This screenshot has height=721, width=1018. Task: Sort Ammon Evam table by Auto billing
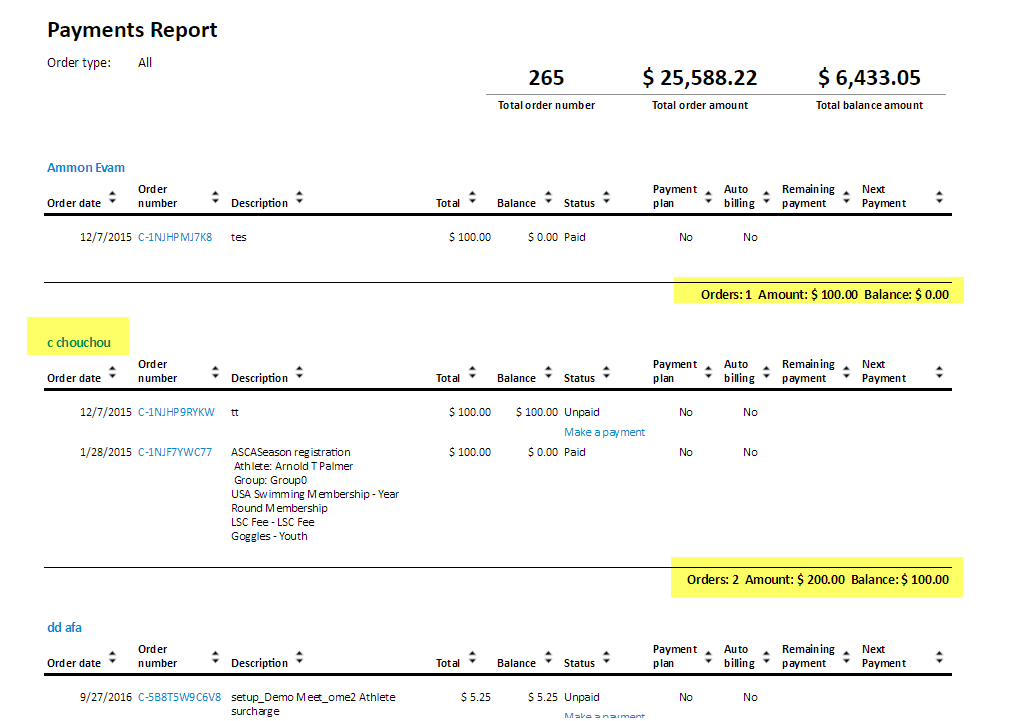[x=766, y=197]
